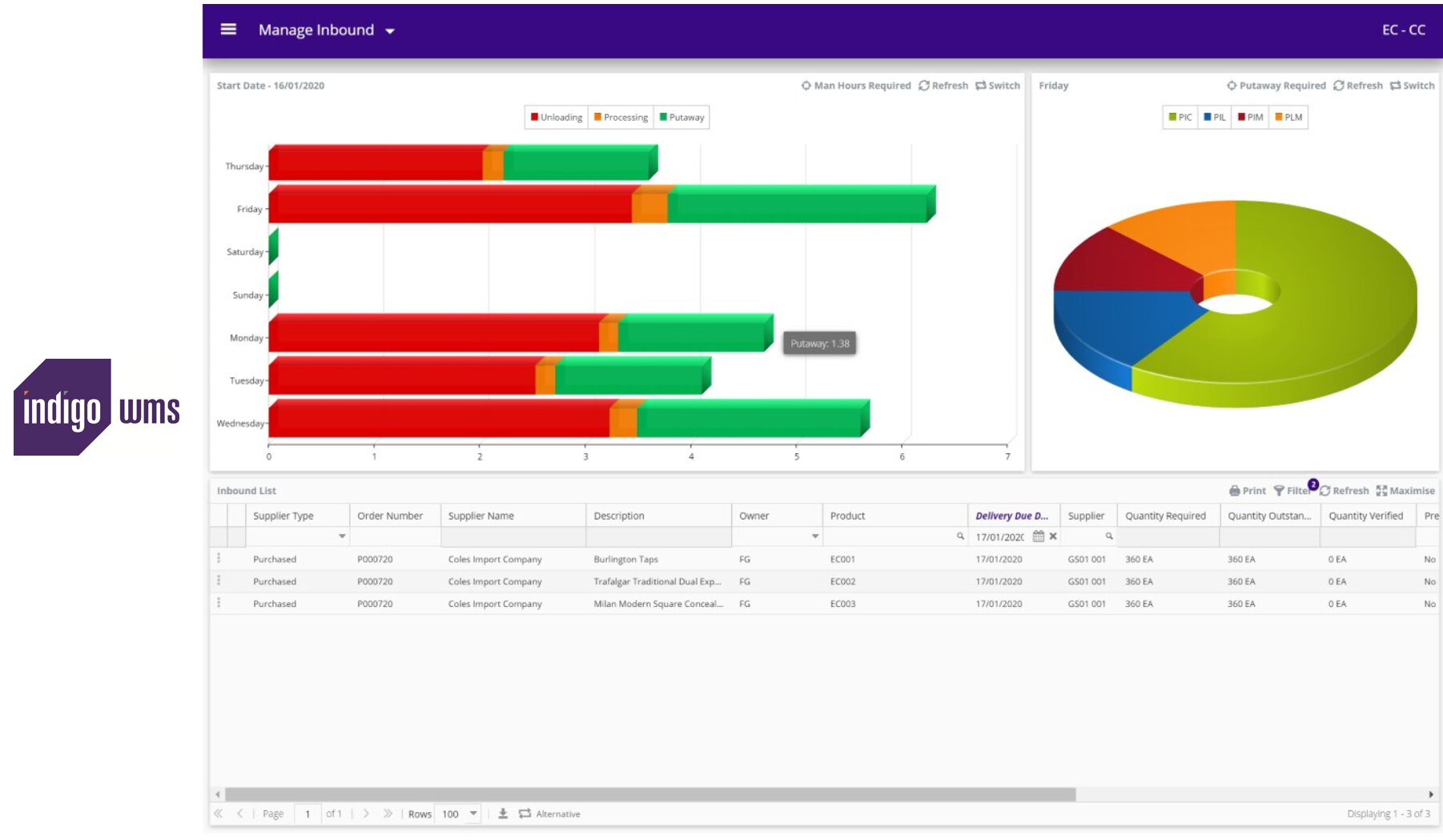Print the Inbound List
1443x840 pixels.
[1248, 491]
